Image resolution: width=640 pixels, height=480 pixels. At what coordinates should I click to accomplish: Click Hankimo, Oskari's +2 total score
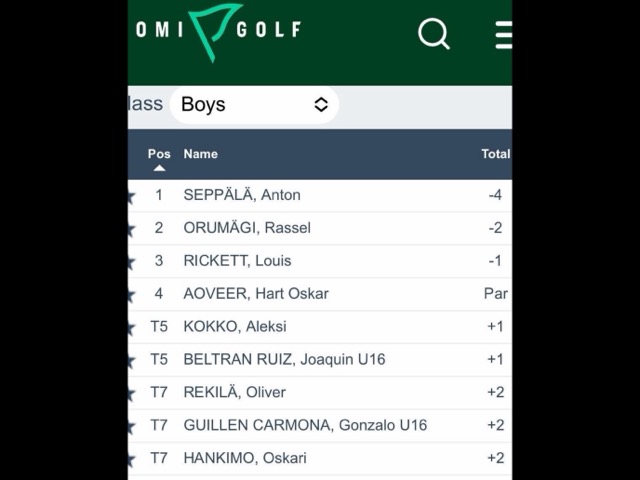click(495, 458)
